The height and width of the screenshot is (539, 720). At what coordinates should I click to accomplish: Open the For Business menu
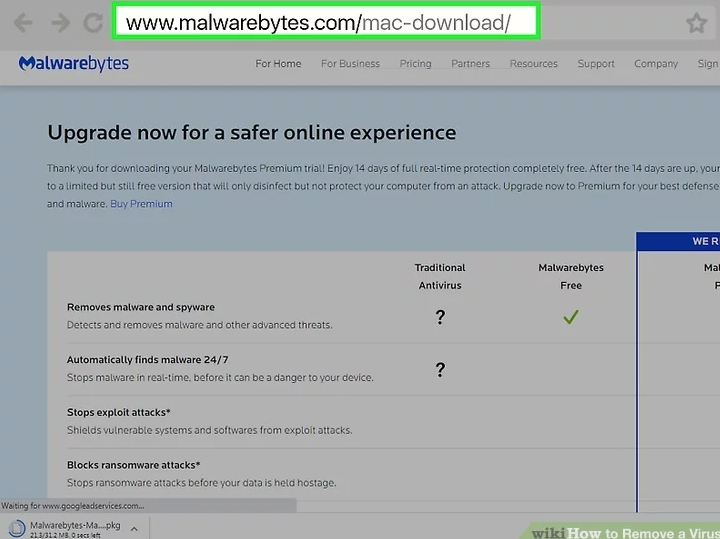pyautogui.click(x=350, y=64)
